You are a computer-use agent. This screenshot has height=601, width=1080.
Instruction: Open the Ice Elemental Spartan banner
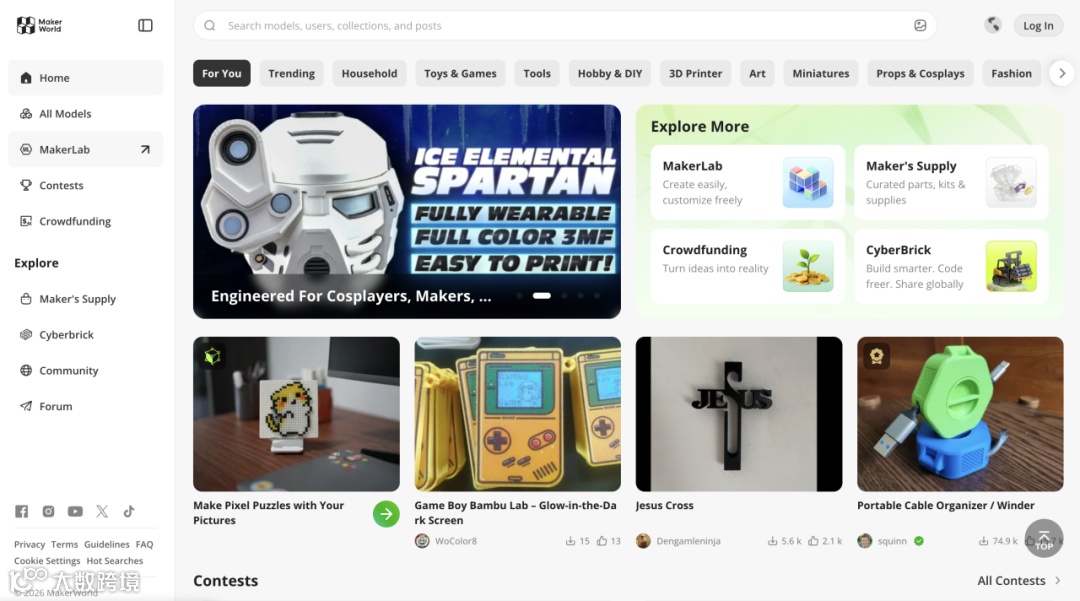click(x=407, y=211)
